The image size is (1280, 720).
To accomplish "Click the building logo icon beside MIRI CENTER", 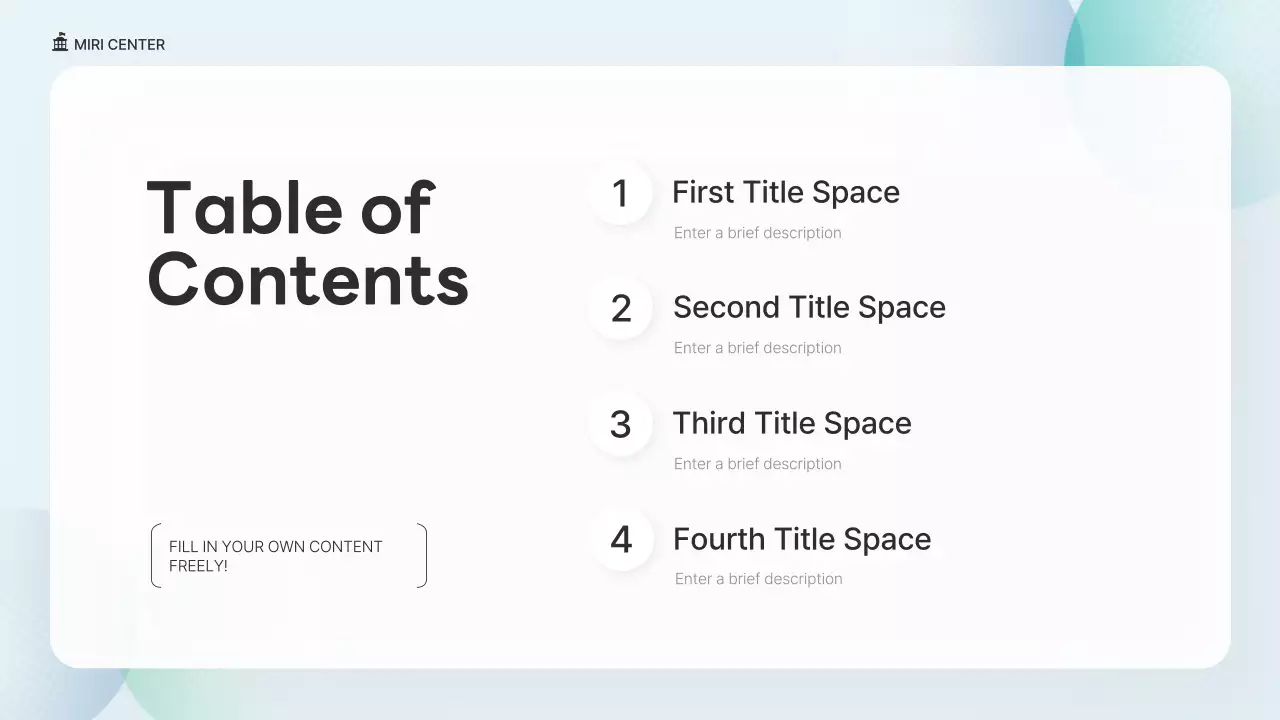I will pyautogui.click(x=60, y=43).
